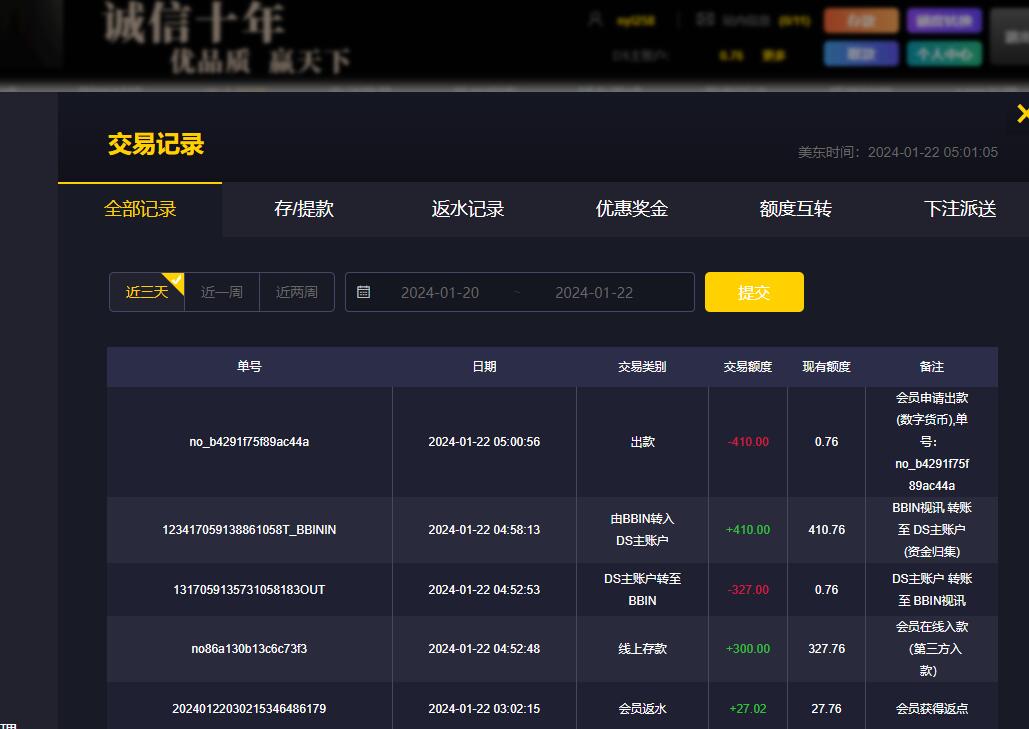Click the blue 提款 button in header
Image resolution: width=1029 pixels, height=729 pixels.
tap(861, 54)
